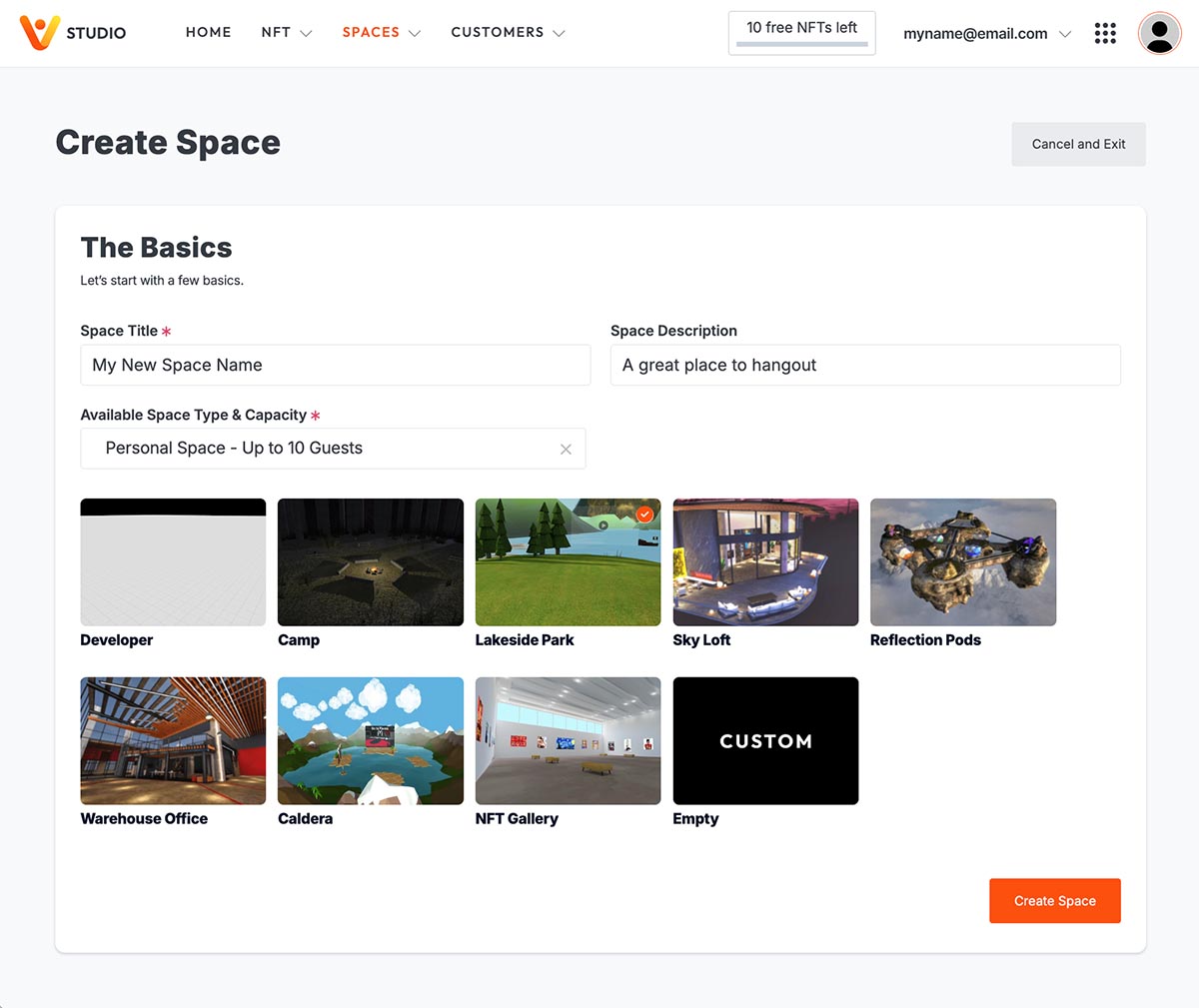Click the profile avatar icon
Screen dimensions: 1199x1008
(x=1159, y=32)
